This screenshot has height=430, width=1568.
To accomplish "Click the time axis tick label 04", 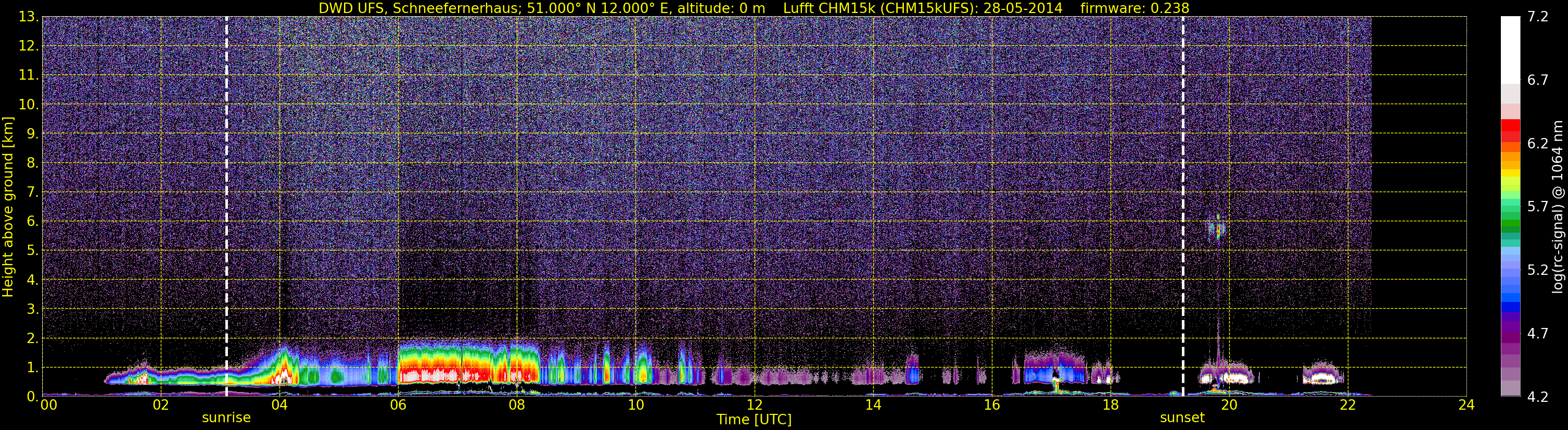I will pyautogui.click(x=279, y=405).
